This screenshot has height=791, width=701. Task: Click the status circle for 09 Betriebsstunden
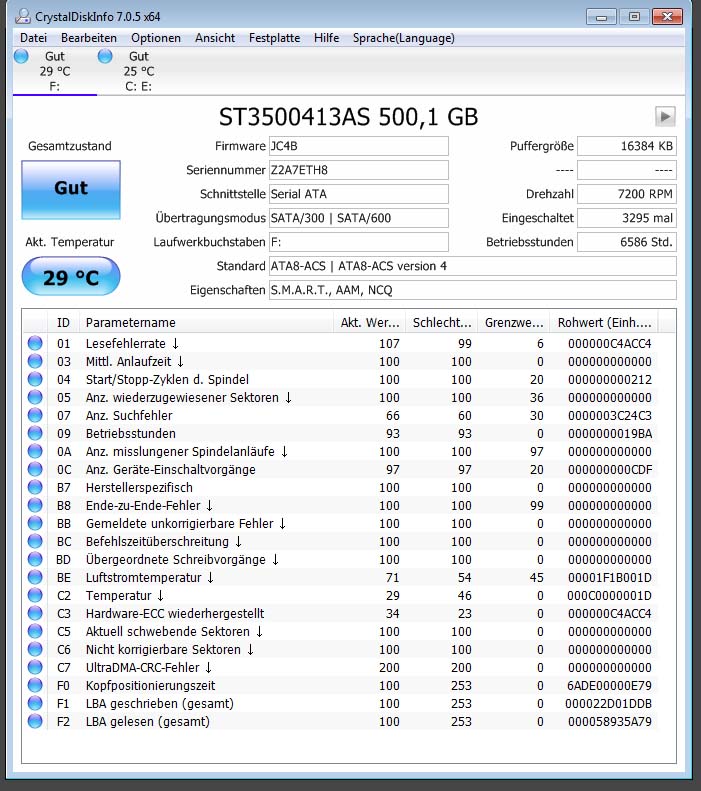pos(35,433)
